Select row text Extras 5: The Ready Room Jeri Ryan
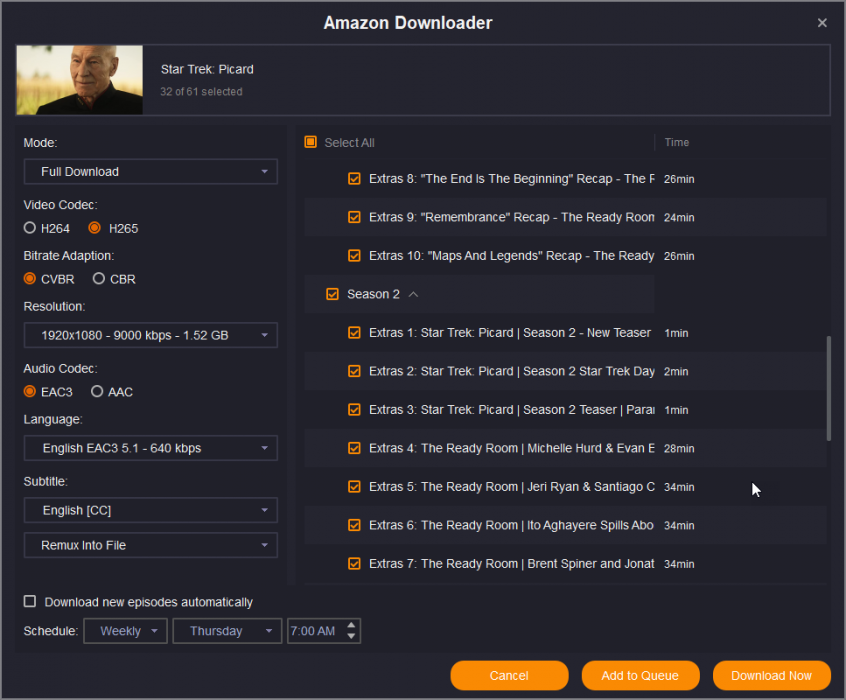Viewport: 846px width, 700px height. 511,487
